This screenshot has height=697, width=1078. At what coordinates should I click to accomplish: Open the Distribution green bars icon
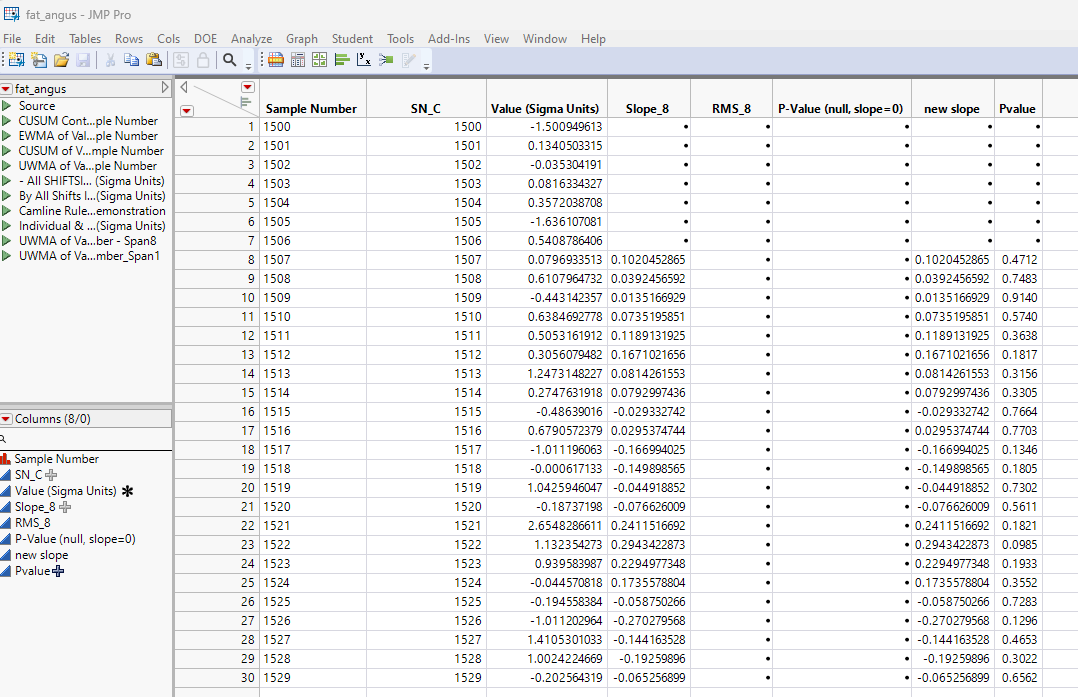click(341, 60)
